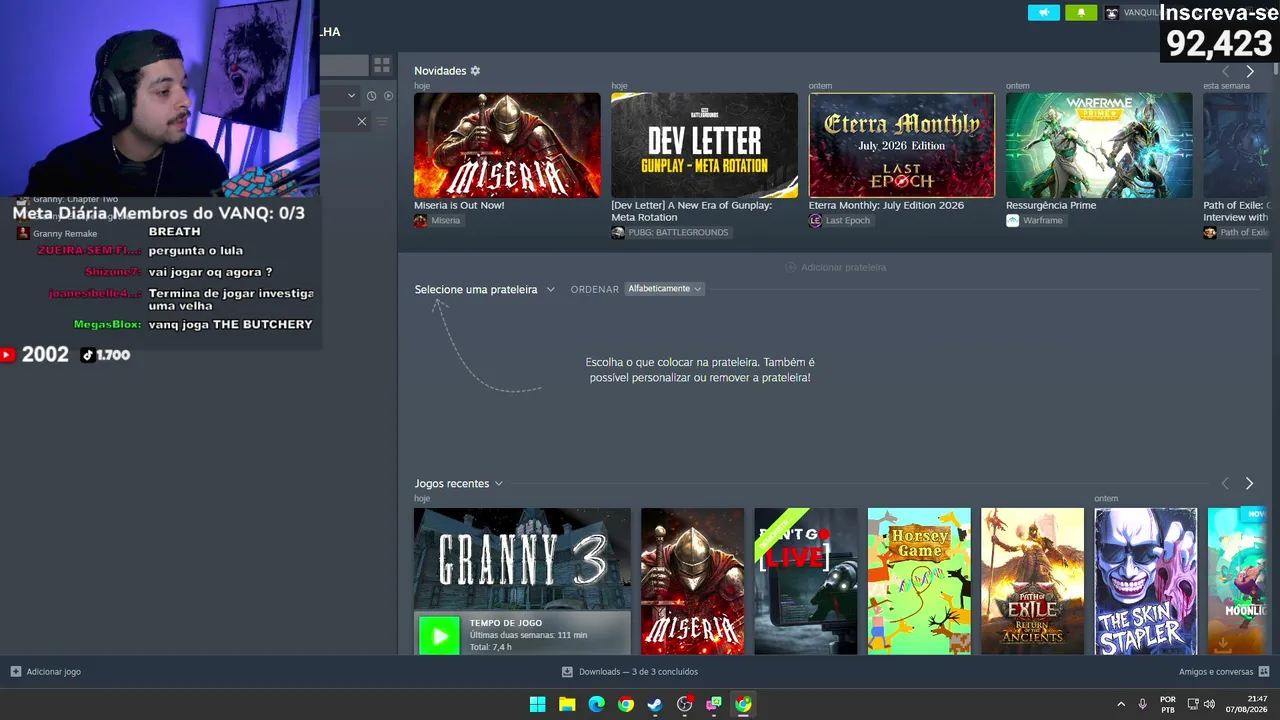Open the Windows Start menu
This screenshot has height=720, width=1280.
pyautogui.click(x=537, y=704)
